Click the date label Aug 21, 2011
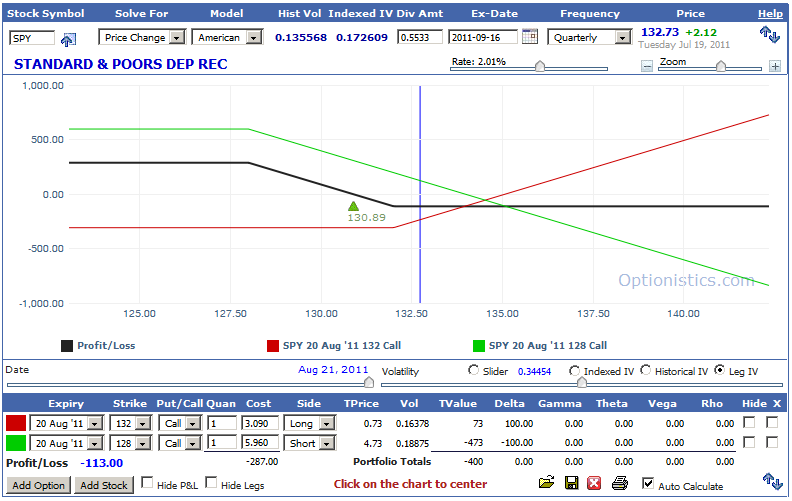The image size is (792, 501). pos(333,370)
